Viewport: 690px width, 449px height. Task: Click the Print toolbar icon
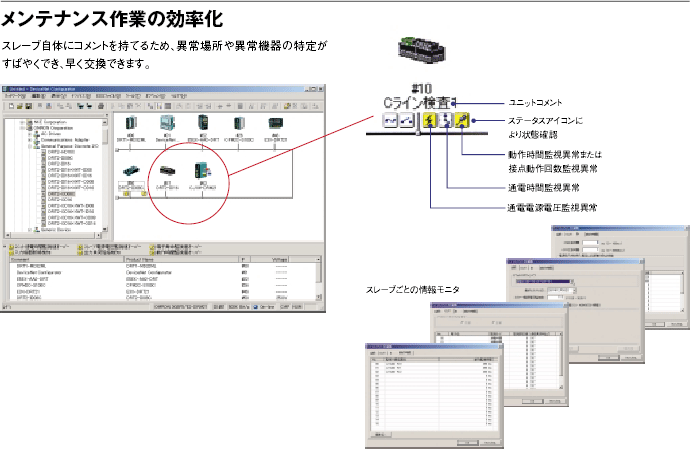[101, 106]
